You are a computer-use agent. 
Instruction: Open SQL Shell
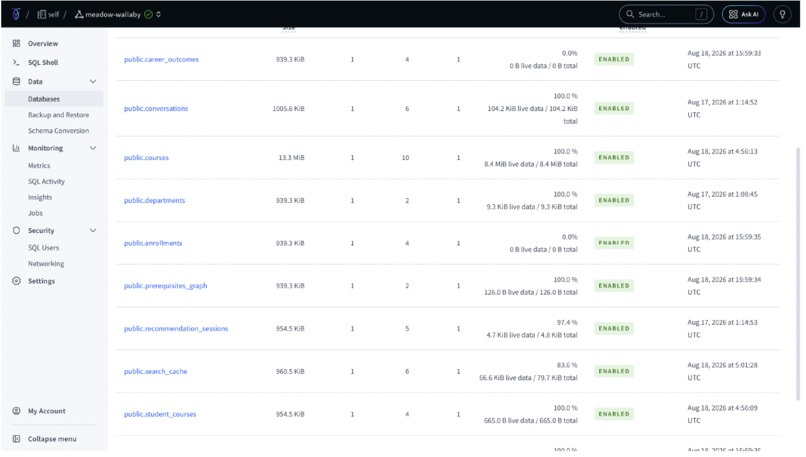43,62
